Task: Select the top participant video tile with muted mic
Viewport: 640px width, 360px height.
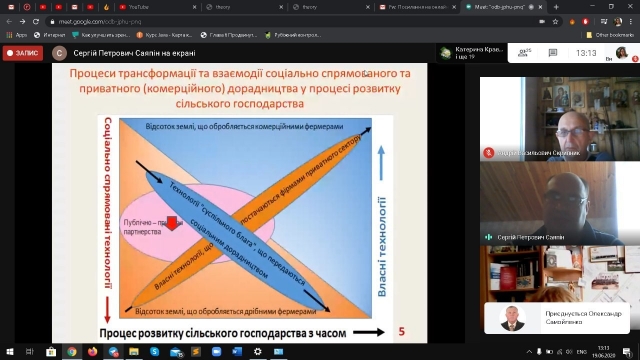Action: point(560,119)
